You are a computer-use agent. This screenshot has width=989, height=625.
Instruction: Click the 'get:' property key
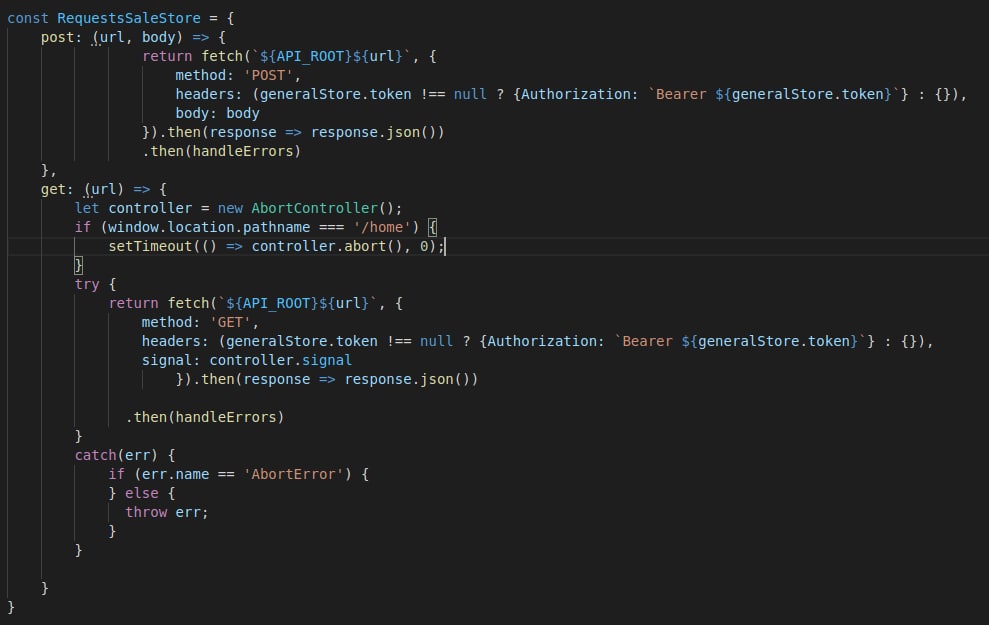tap(57, 189)
